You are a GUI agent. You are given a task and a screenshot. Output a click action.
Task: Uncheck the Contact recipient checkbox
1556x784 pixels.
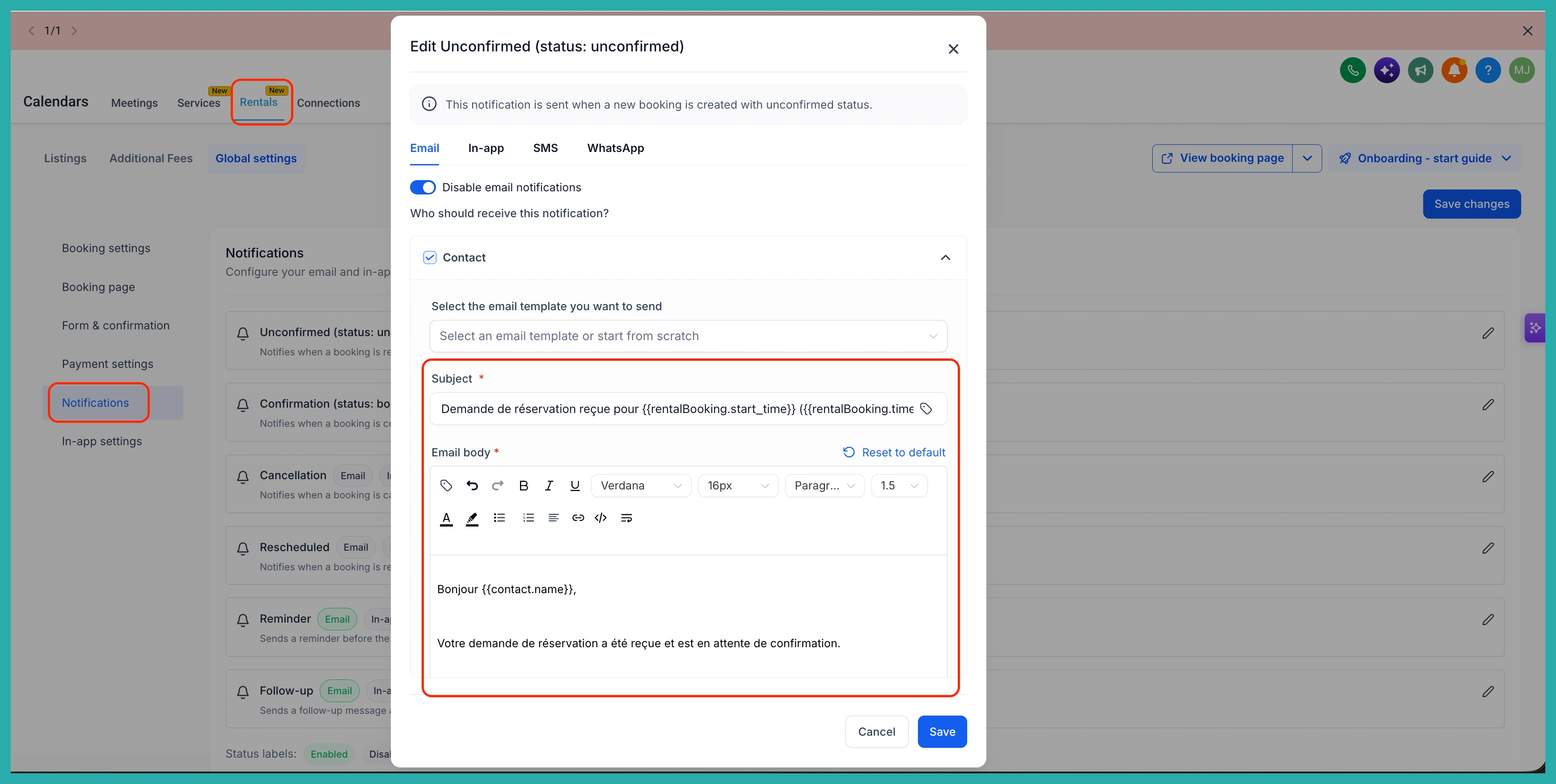(x=430, y=257)
